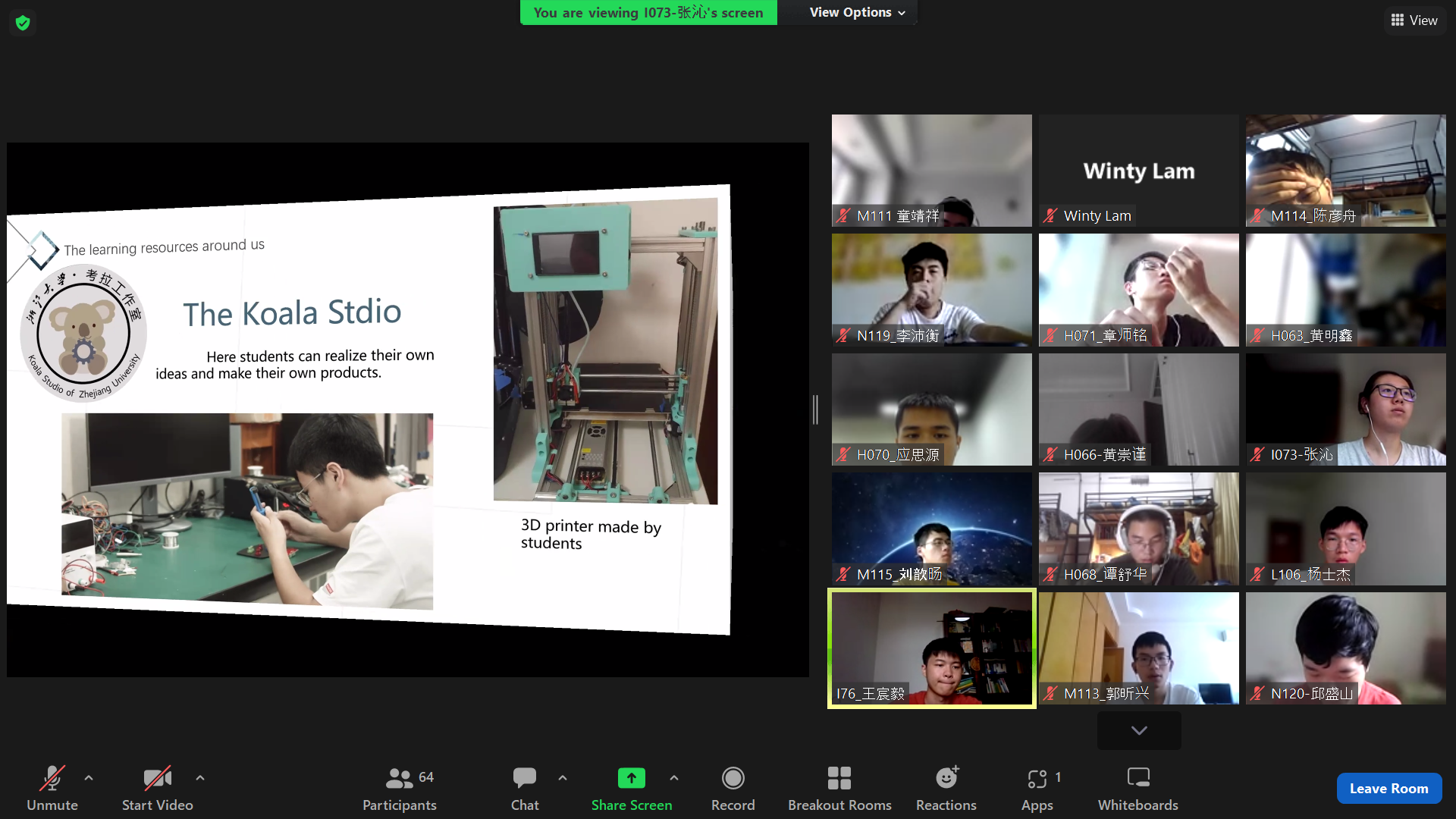Image resolution: width=1456 pixels, height=819 pixels.
Task: Expand share screen options arrow
Action: [674, 778]
